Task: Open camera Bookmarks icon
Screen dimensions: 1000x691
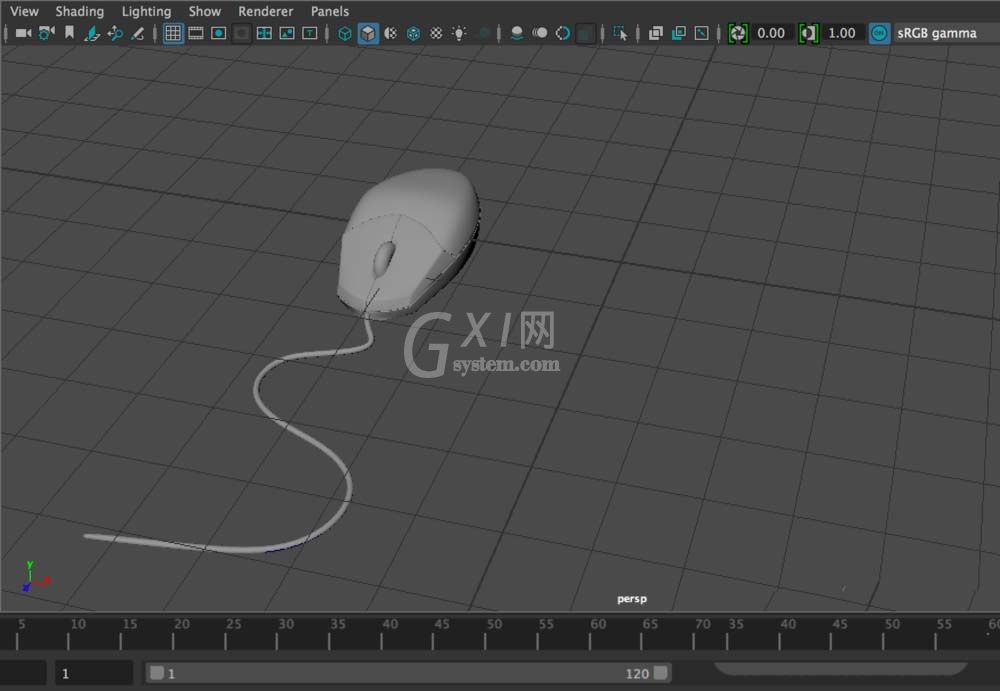Action: 69,33
